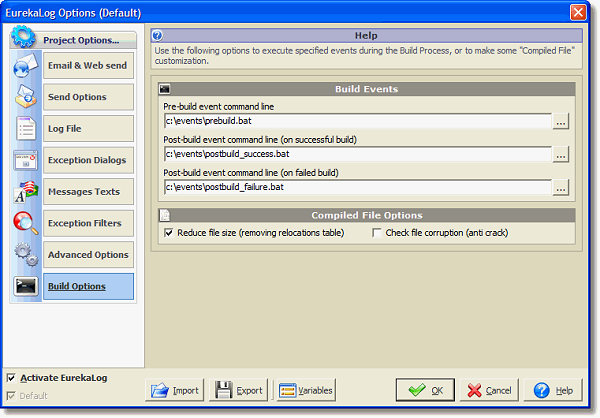Click the Build Events console header icon
Viewport: 600px width, 418px height.
coord(165,89)
